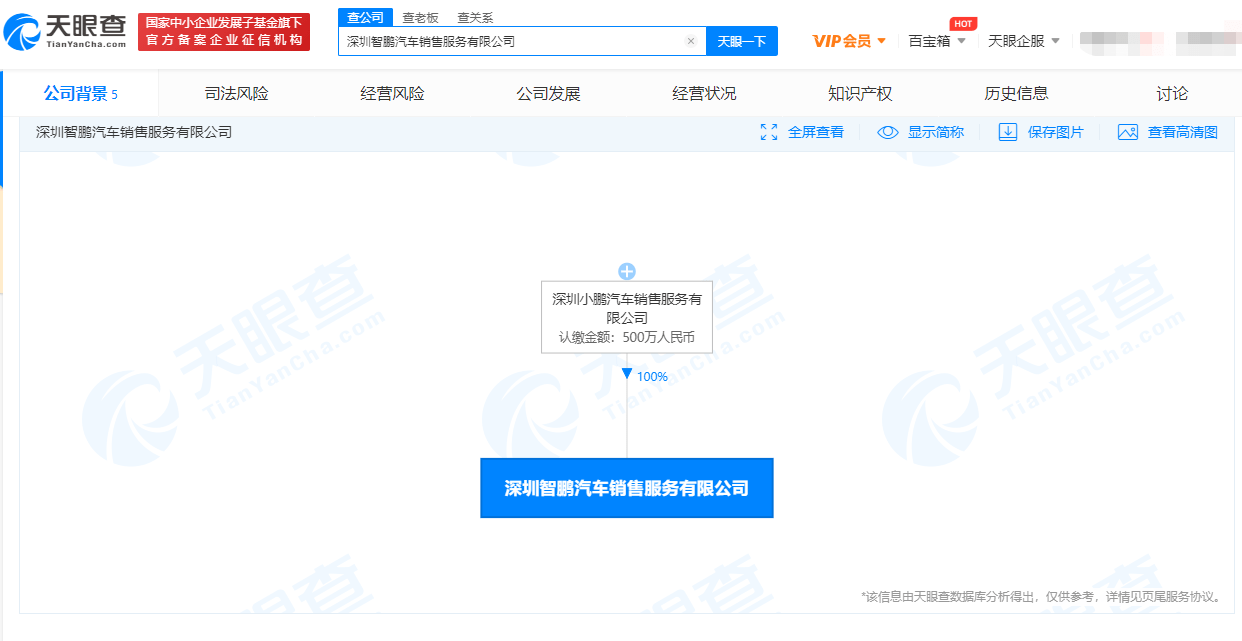Select the blue 深圳智鹏汽车销售服务有限公司 node
This screenshot has width=1242, height=641.
626,487
